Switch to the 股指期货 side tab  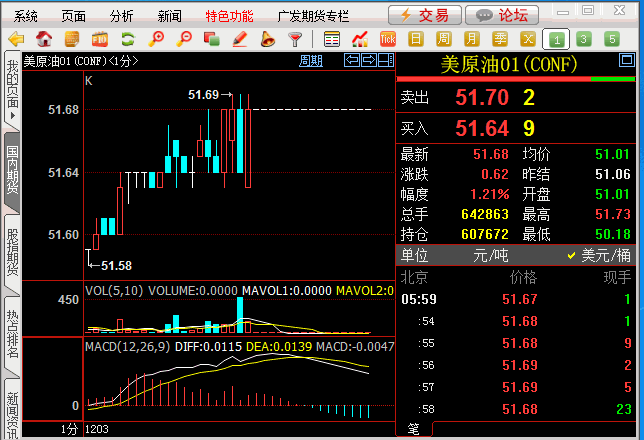[x=12, y=252]
